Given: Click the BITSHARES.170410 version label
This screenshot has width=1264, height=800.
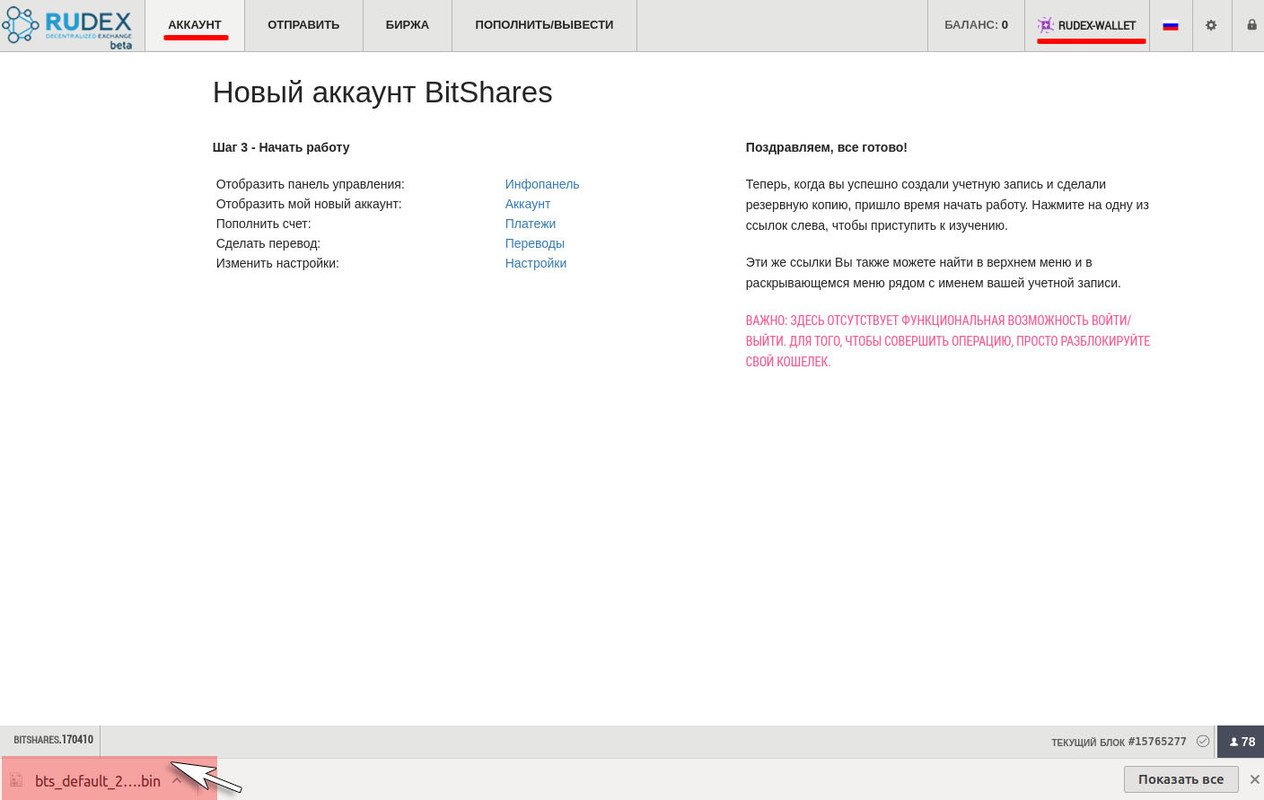Looking at the screenshot, I should pos(53,740).
